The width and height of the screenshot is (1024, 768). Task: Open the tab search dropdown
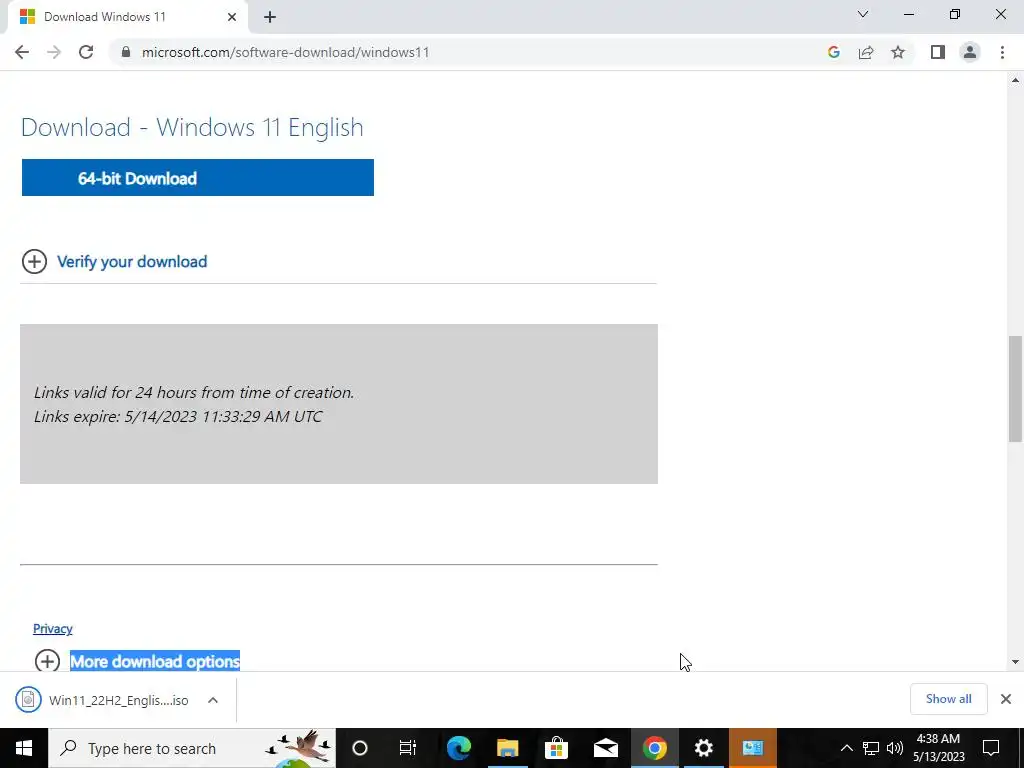(x=863, y=14)
